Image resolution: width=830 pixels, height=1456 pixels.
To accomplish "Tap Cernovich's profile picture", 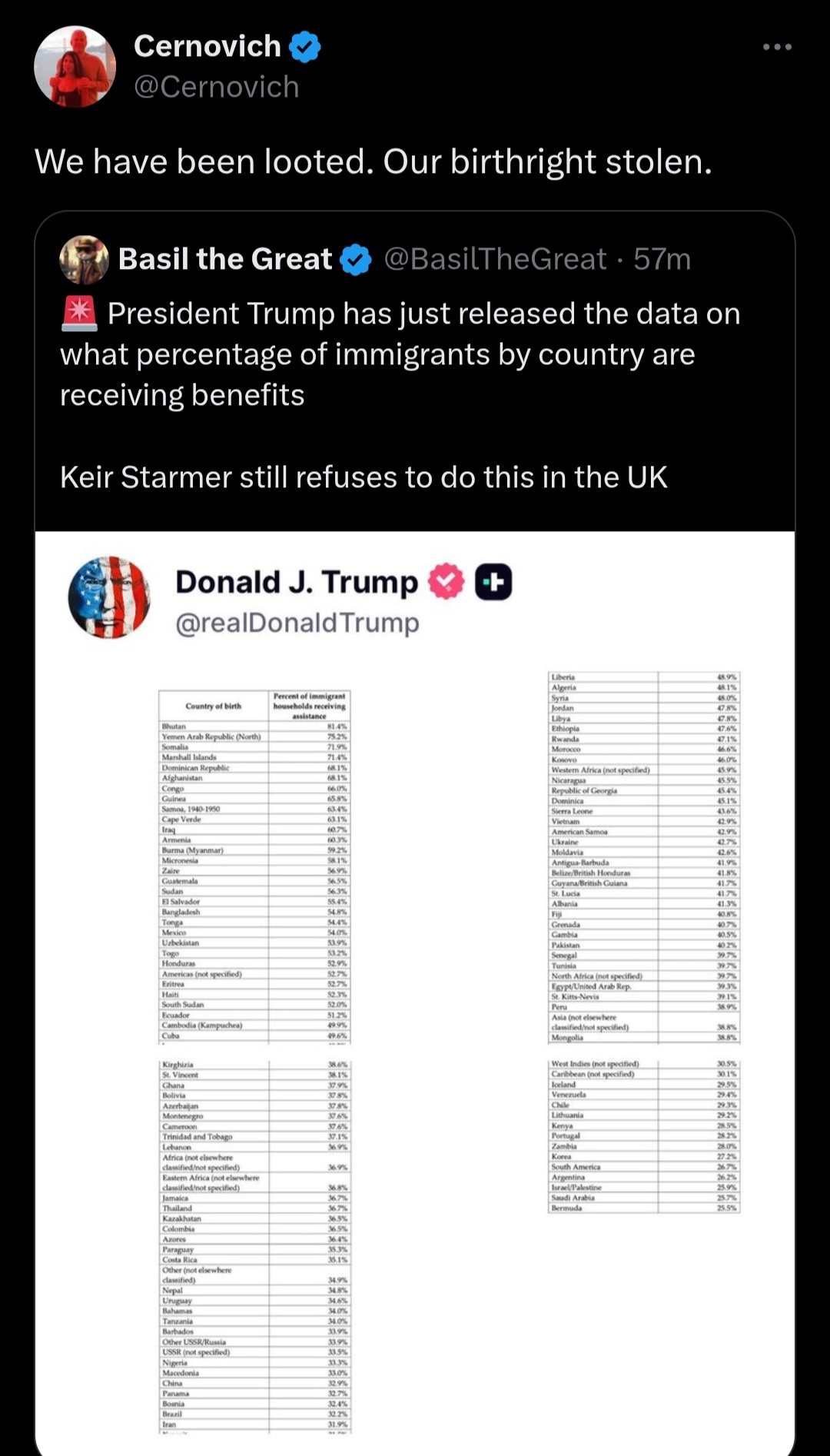I will pyautogui.click(x=75, y=67).
